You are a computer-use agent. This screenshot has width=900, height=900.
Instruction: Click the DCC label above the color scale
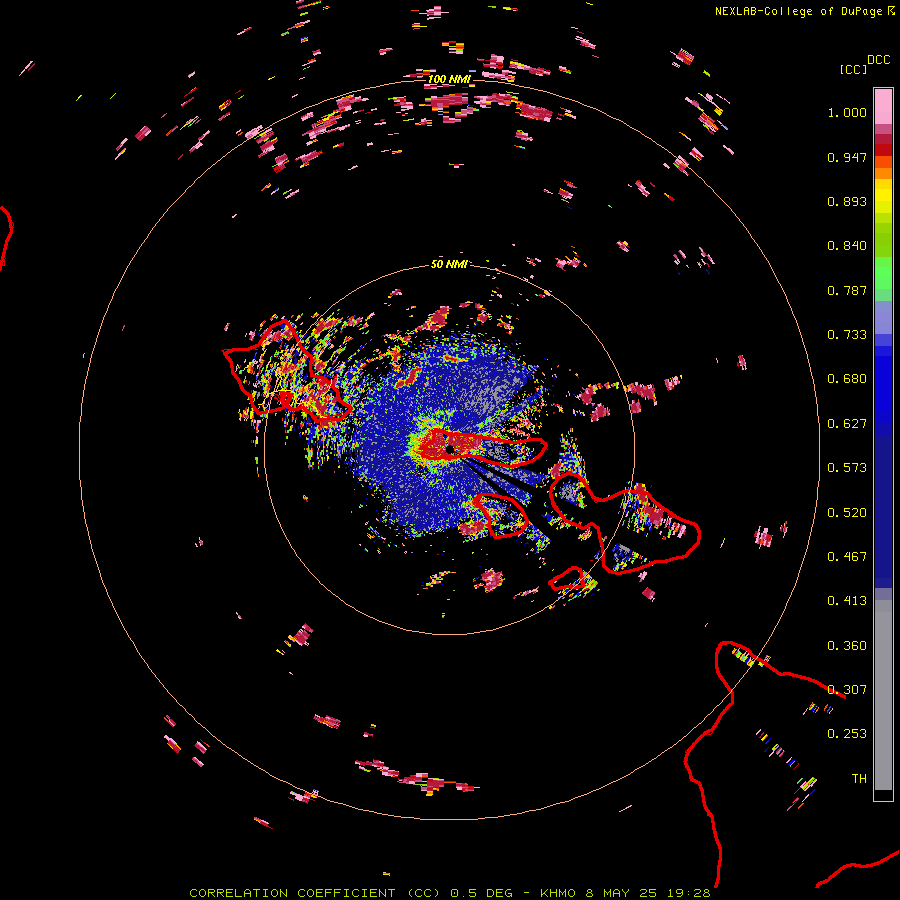879,60
